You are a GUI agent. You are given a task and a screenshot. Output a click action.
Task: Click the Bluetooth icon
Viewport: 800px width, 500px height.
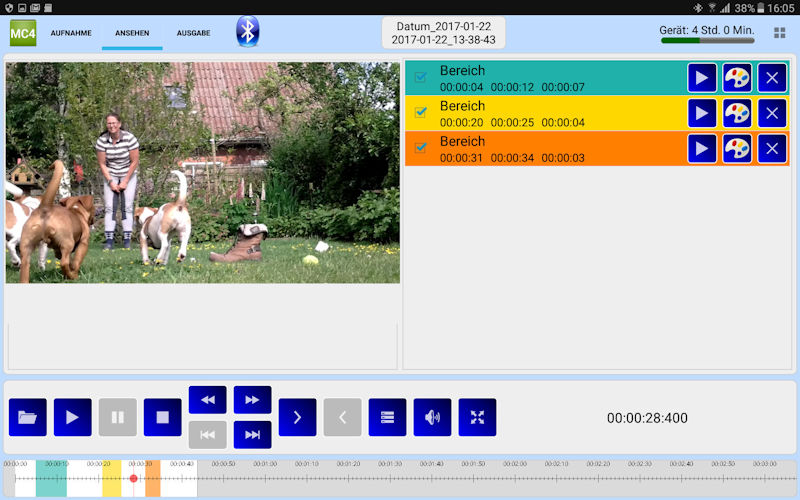point(247,32)
